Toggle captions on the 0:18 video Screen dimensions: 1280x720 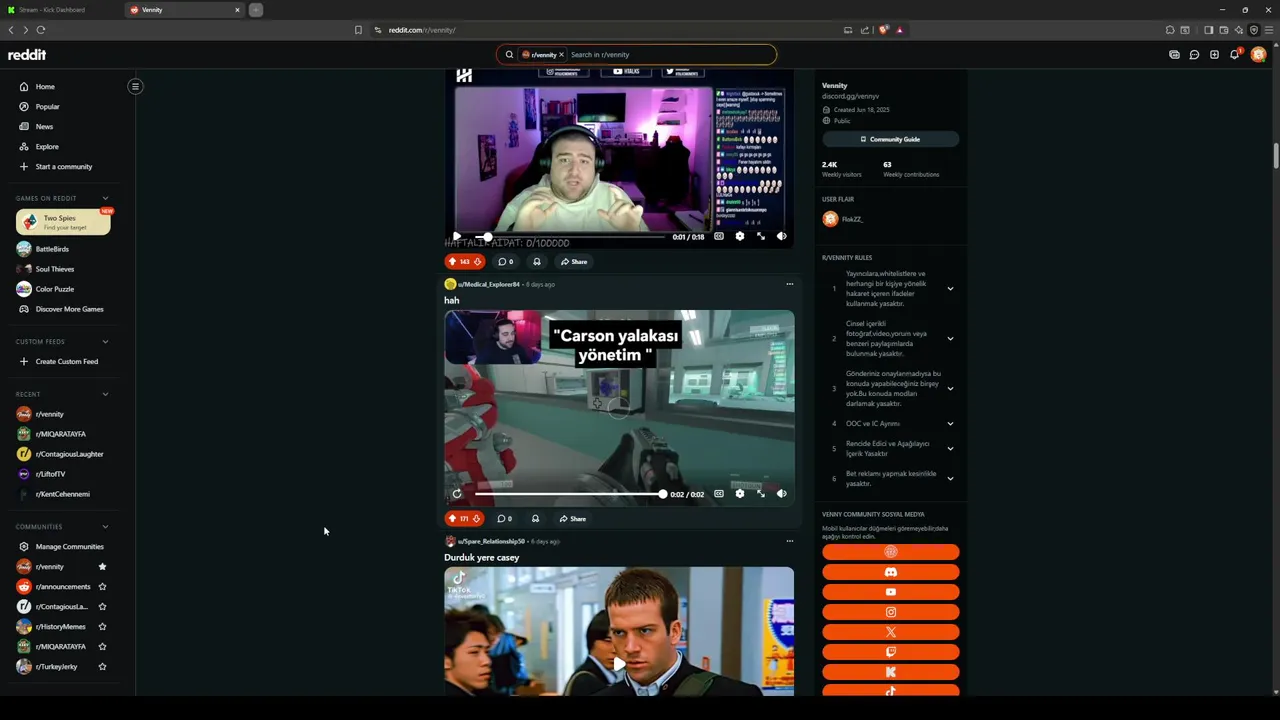pos(719,237)
